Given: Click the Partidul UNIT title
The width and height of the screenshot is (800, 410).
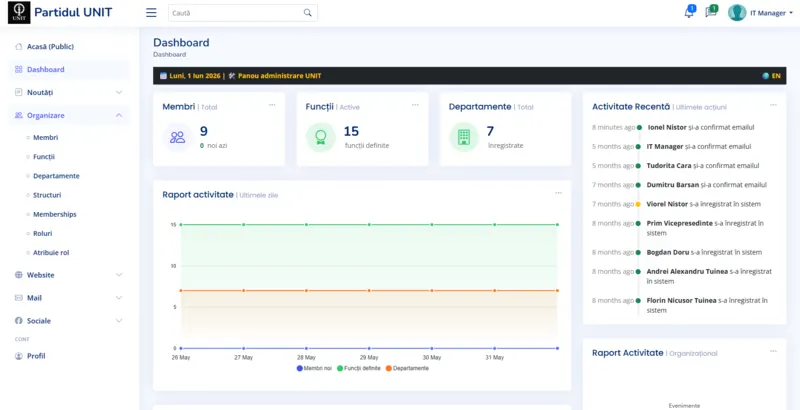Looking at the screenshot, I should 73,13.
